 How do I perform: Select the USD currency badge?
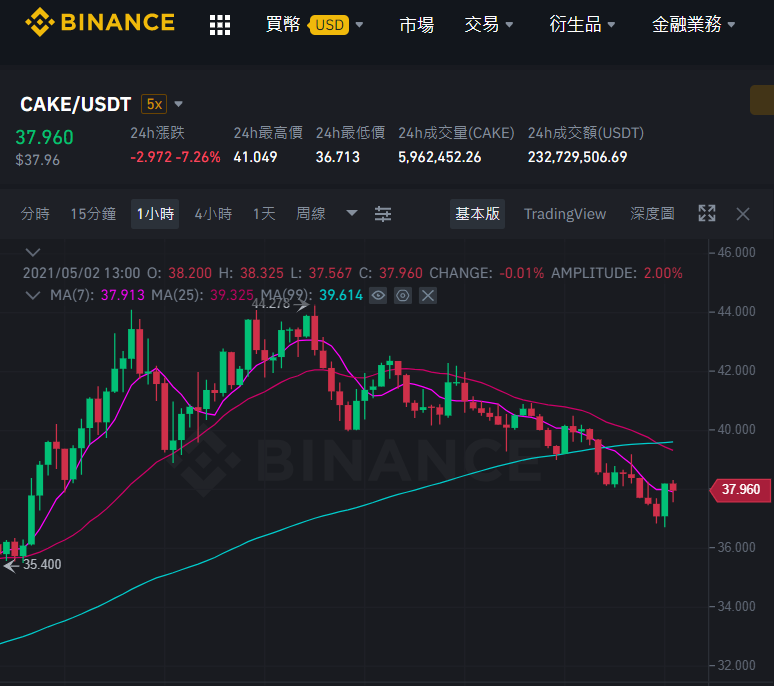tap(329, 25)
